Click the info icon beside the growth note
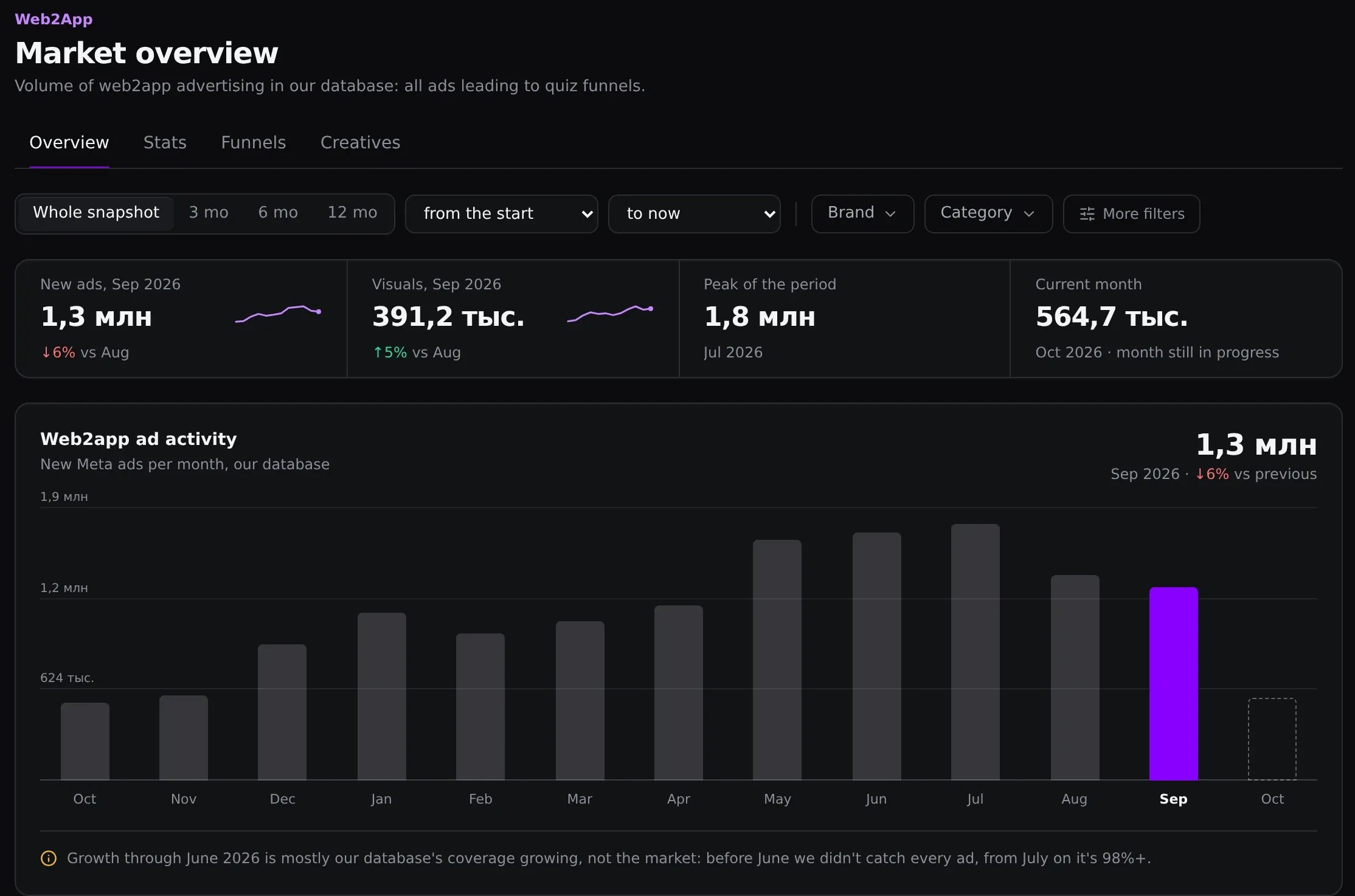This screenshot has height=896, width=1355. (49, 858)
